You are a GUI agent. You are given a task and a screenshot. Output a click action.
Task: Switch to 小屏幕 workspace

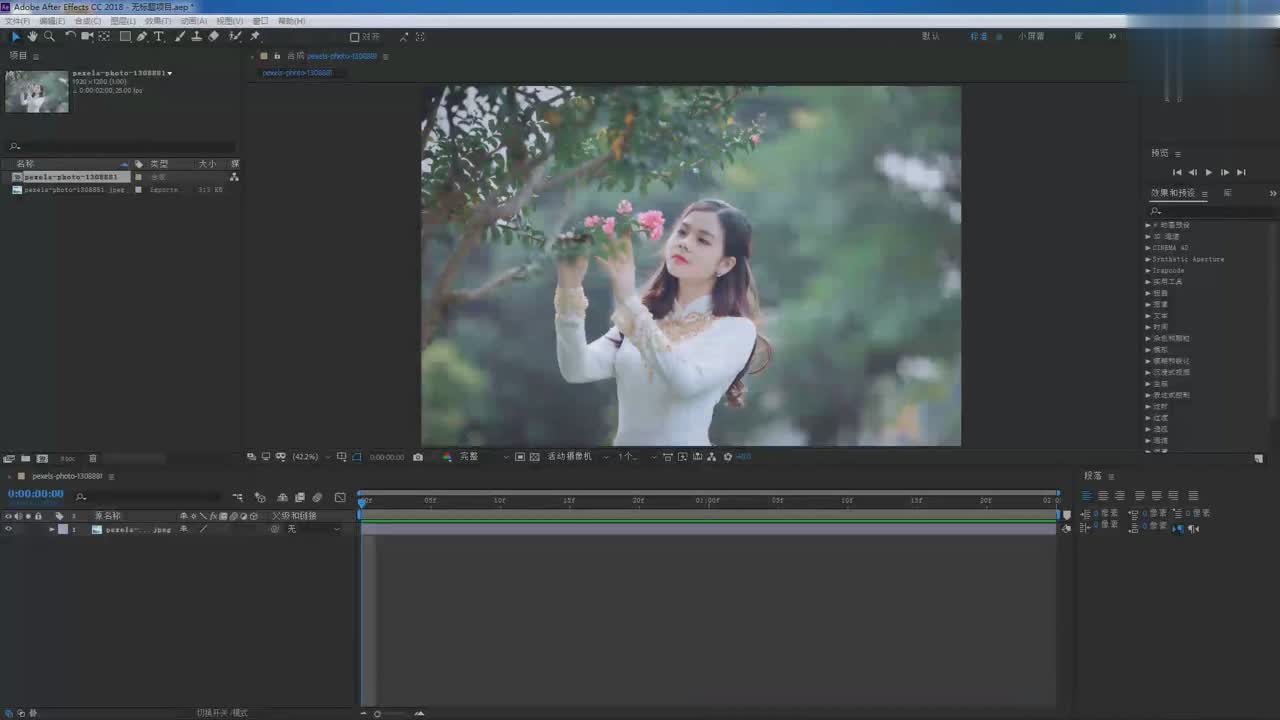[1031, 36]
